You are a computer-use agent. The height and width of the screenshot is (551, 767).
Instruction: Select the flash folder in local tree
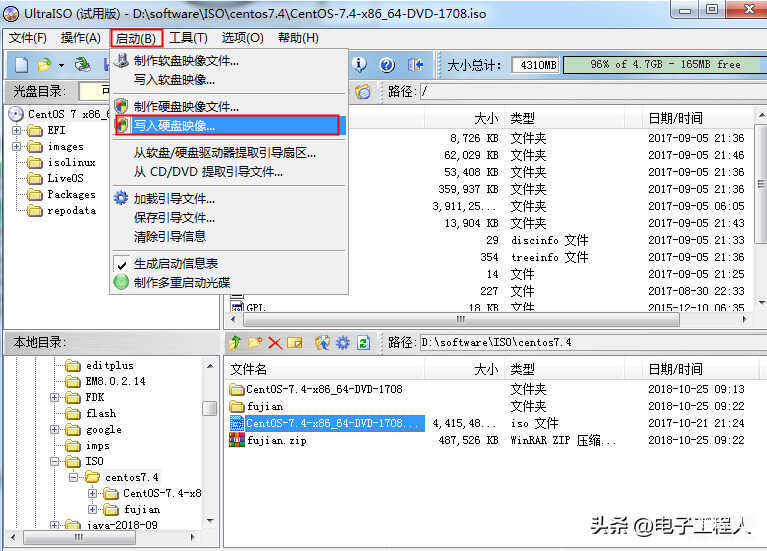pos(101,413)
